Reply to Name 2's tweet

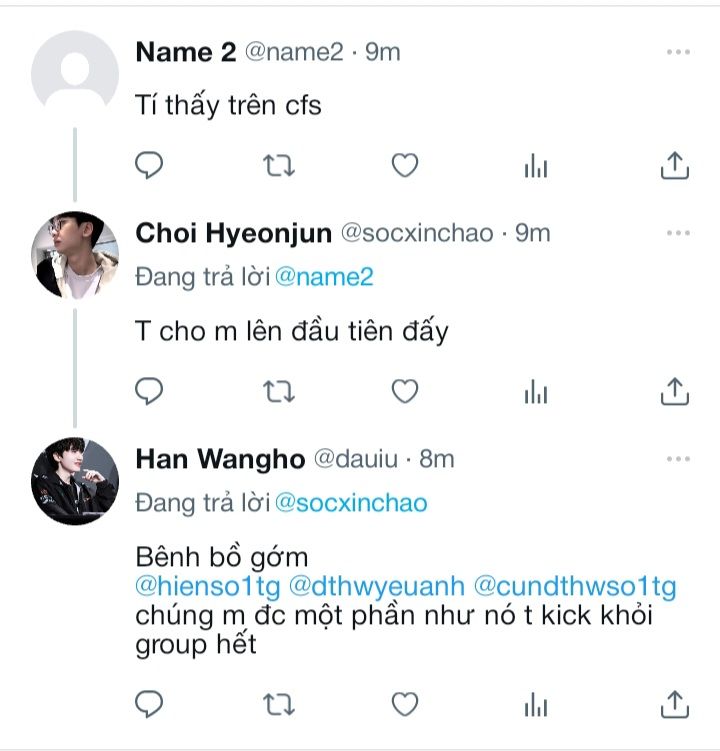click(149, 165)
